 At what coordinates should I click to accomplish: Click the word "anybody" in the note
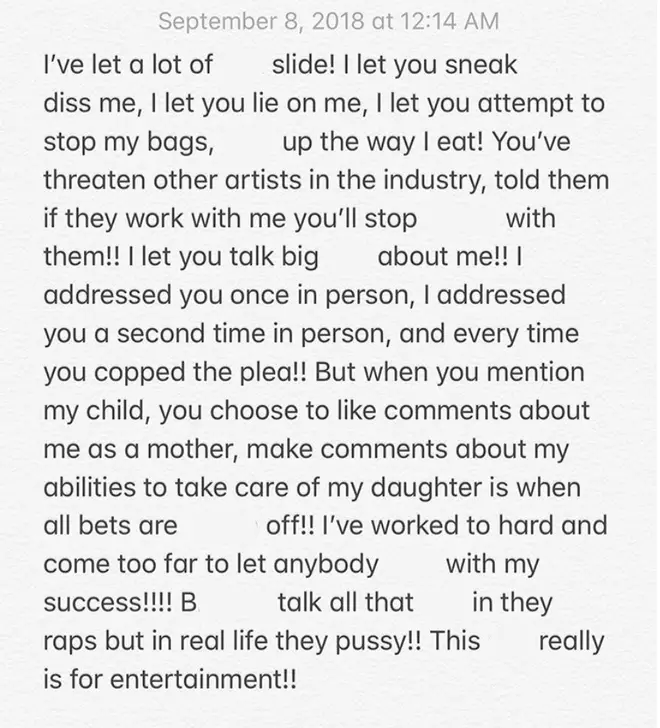[x=326, y=565]
